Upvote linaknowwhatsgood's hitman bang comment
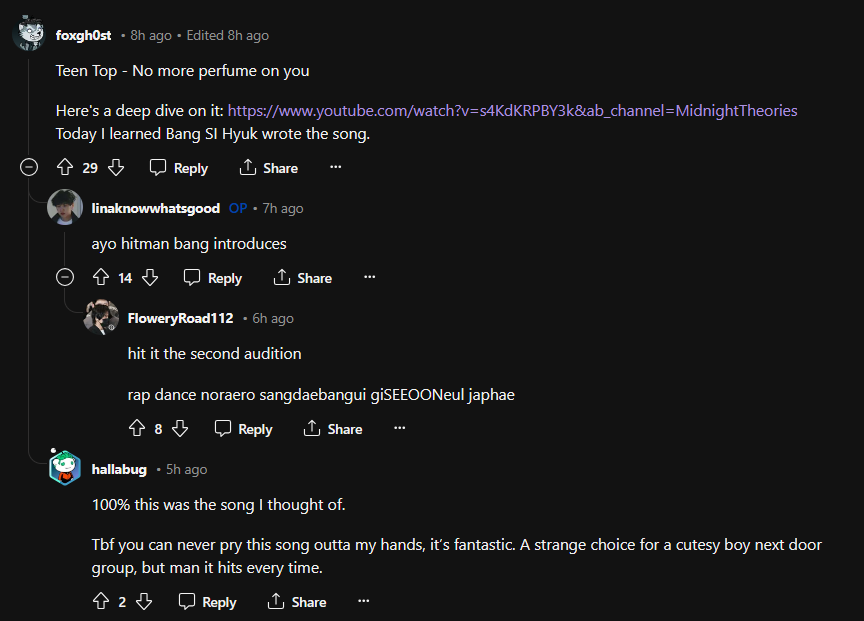 pos(100,278)
